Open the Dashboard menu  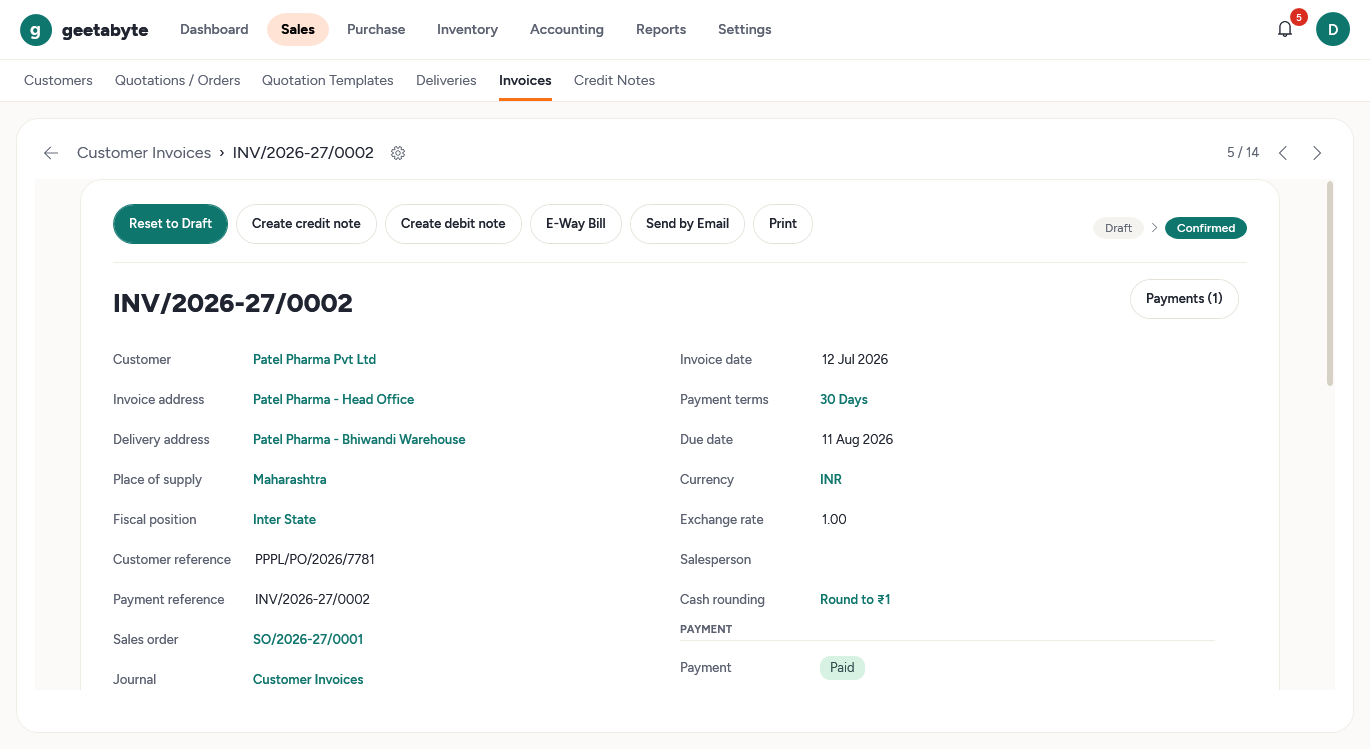click(214, 30)
